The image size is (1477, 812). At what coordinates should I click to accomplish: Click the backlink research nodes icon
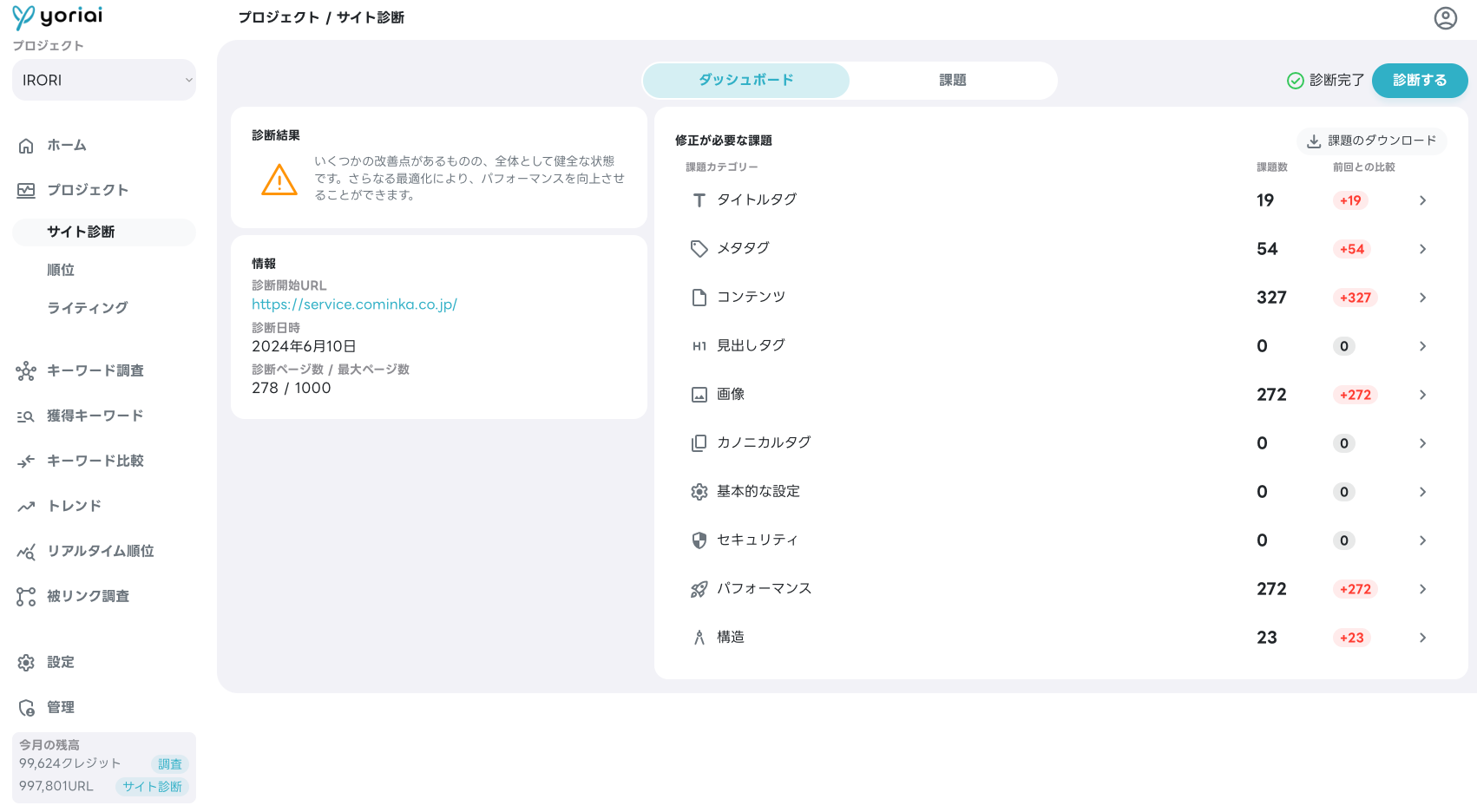[x=26, y=597]
